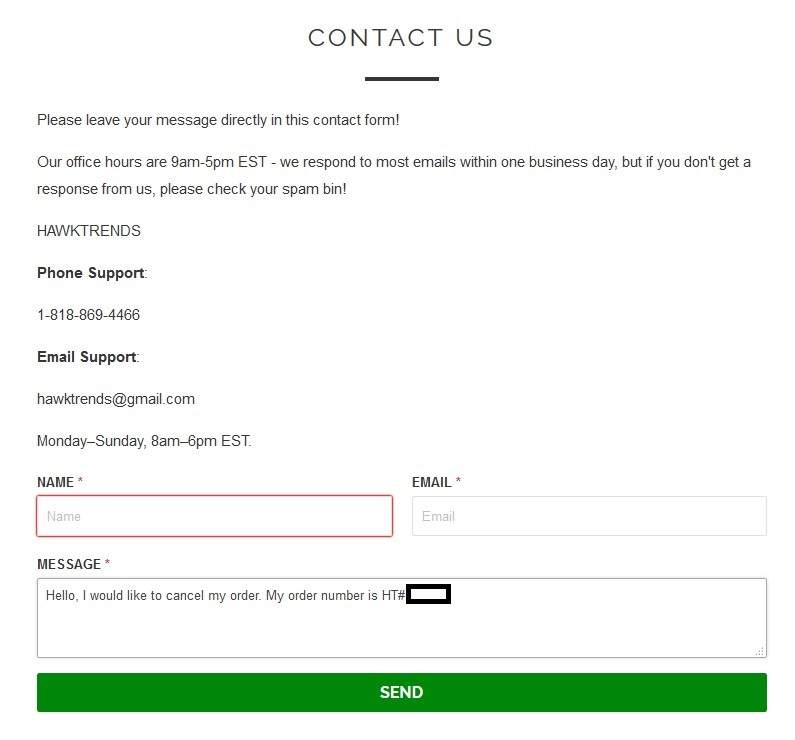Click the red asterisk beside EMAIL
Viewport: 795px width, 740px height.
pyautogui.click(x=458, y=482)
